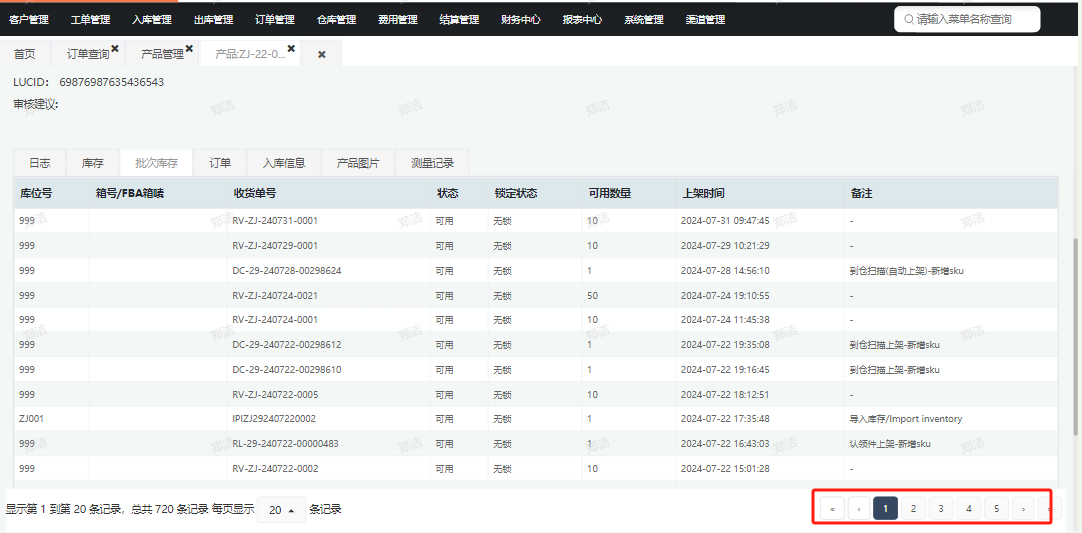Close the 订单查询 tab with its x icon
Viewport: 1082px width, 533px height.
115,48
